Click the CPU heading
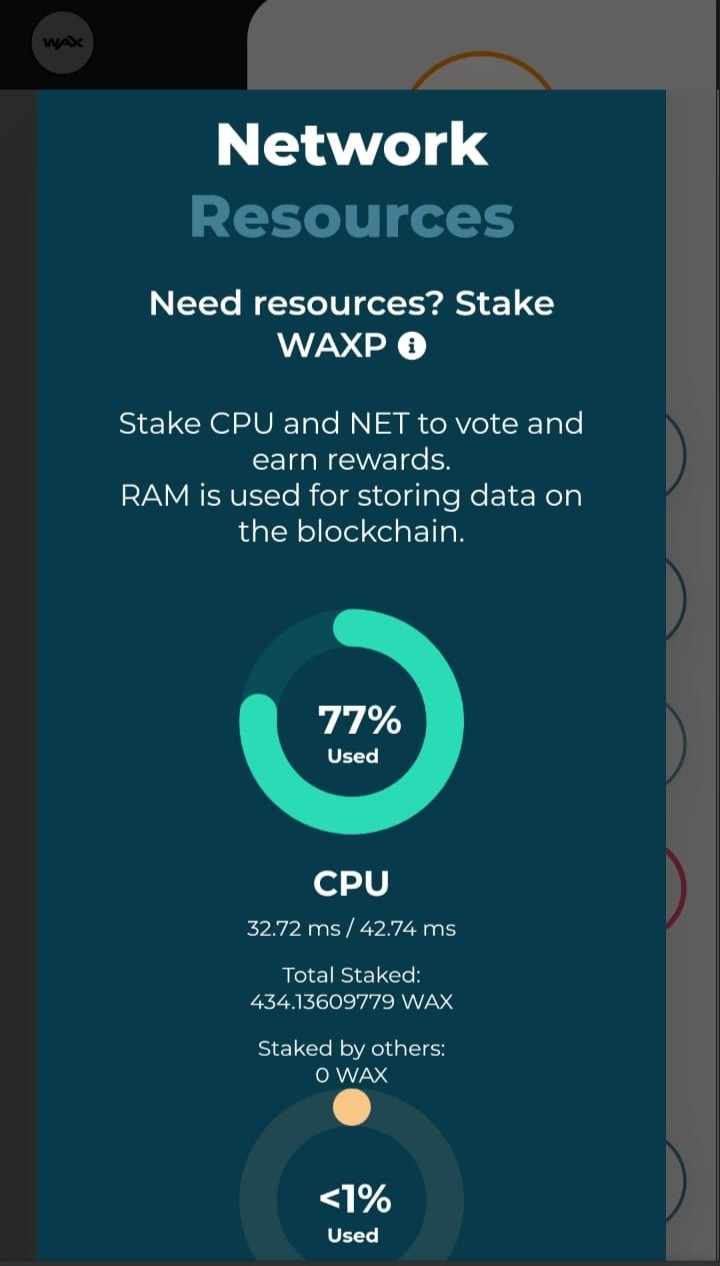Image resolution: width=720 pixels, height=1266 pixels. (351, 883)
